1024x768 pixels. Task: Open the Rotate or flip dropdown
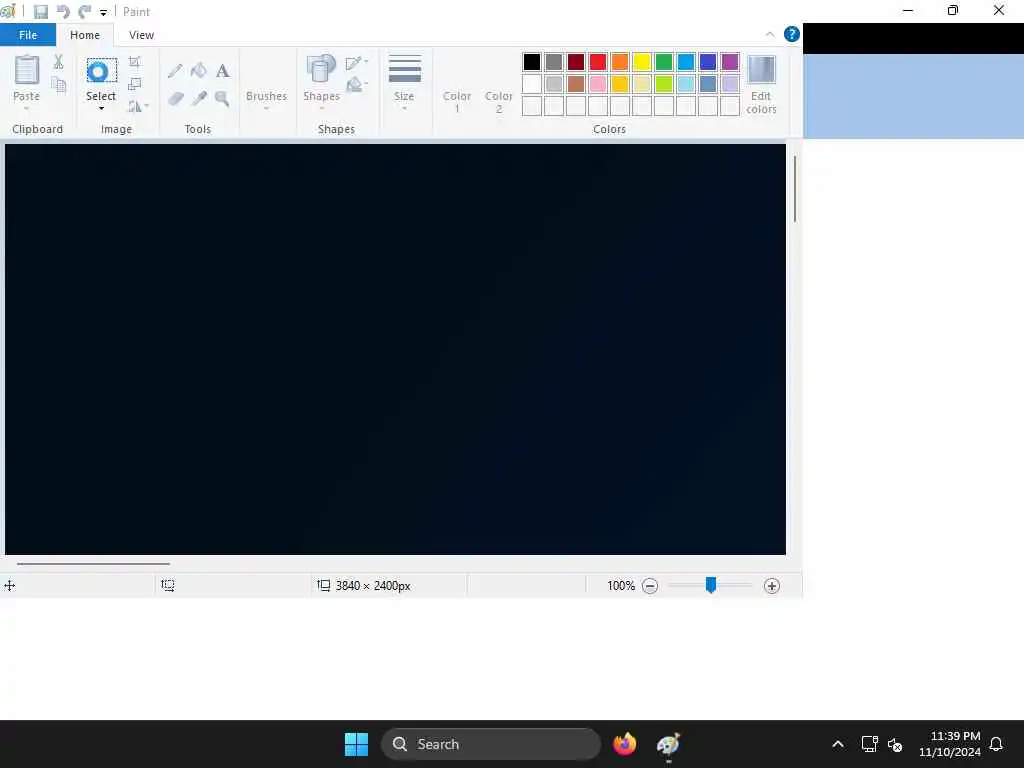(138, 106)
